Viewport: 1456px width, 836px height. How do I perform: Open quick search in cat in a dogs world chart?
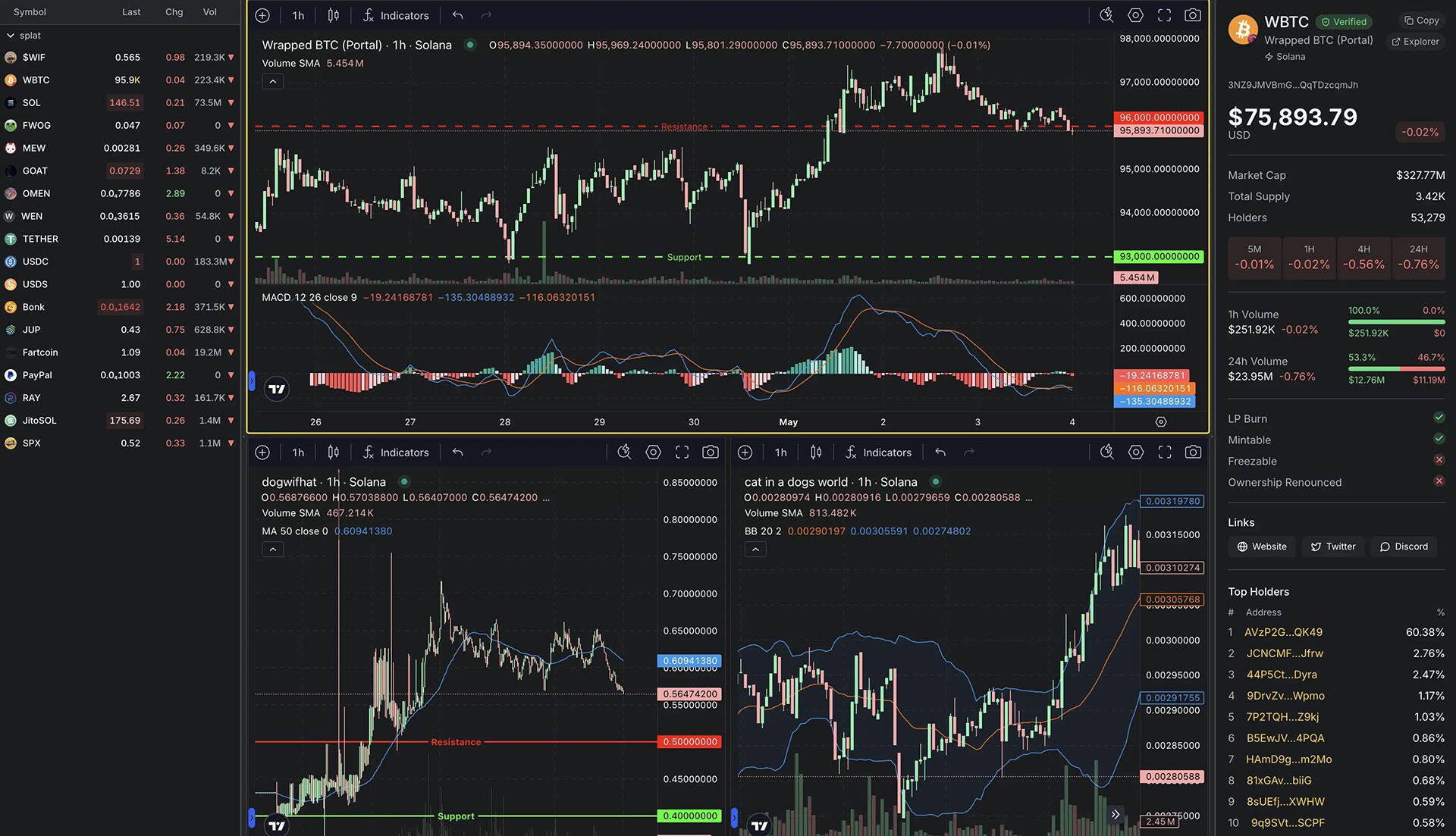[x=1106, y=452]
